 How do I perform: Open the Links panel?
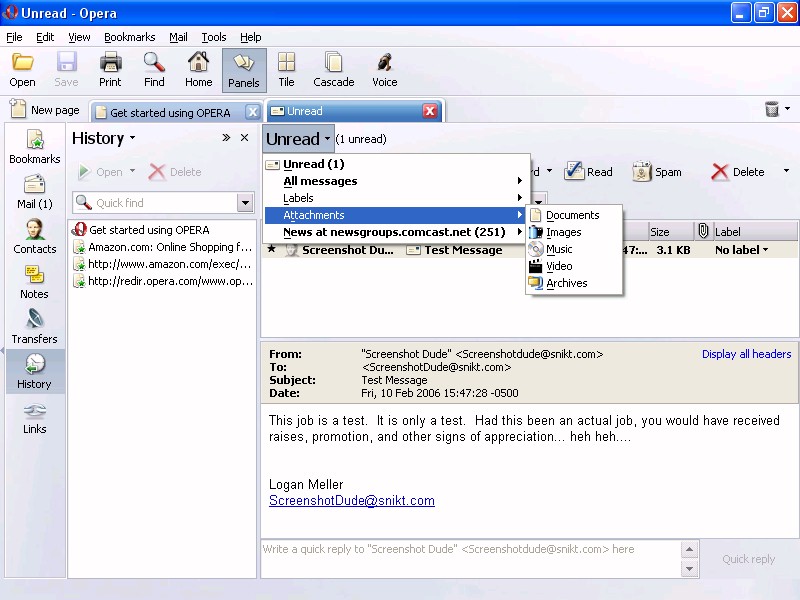34,417
